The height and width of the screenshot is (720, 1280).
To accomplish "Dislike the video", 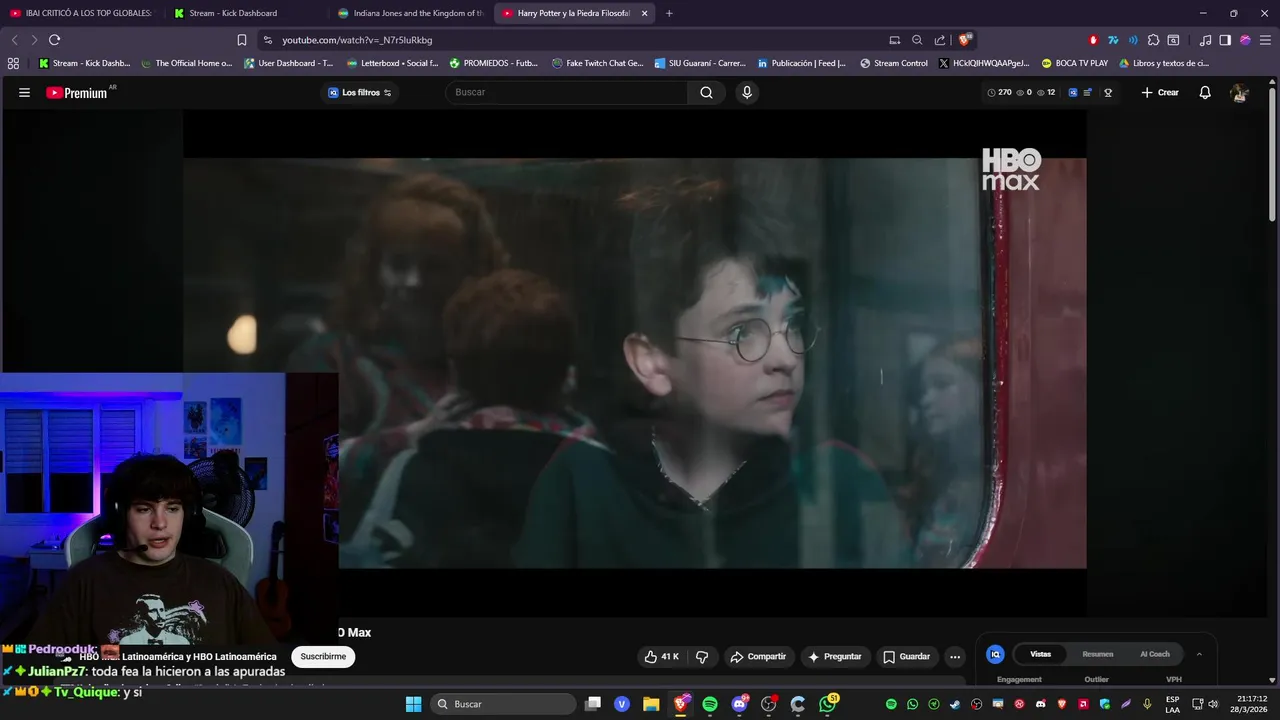I will 702,657.
